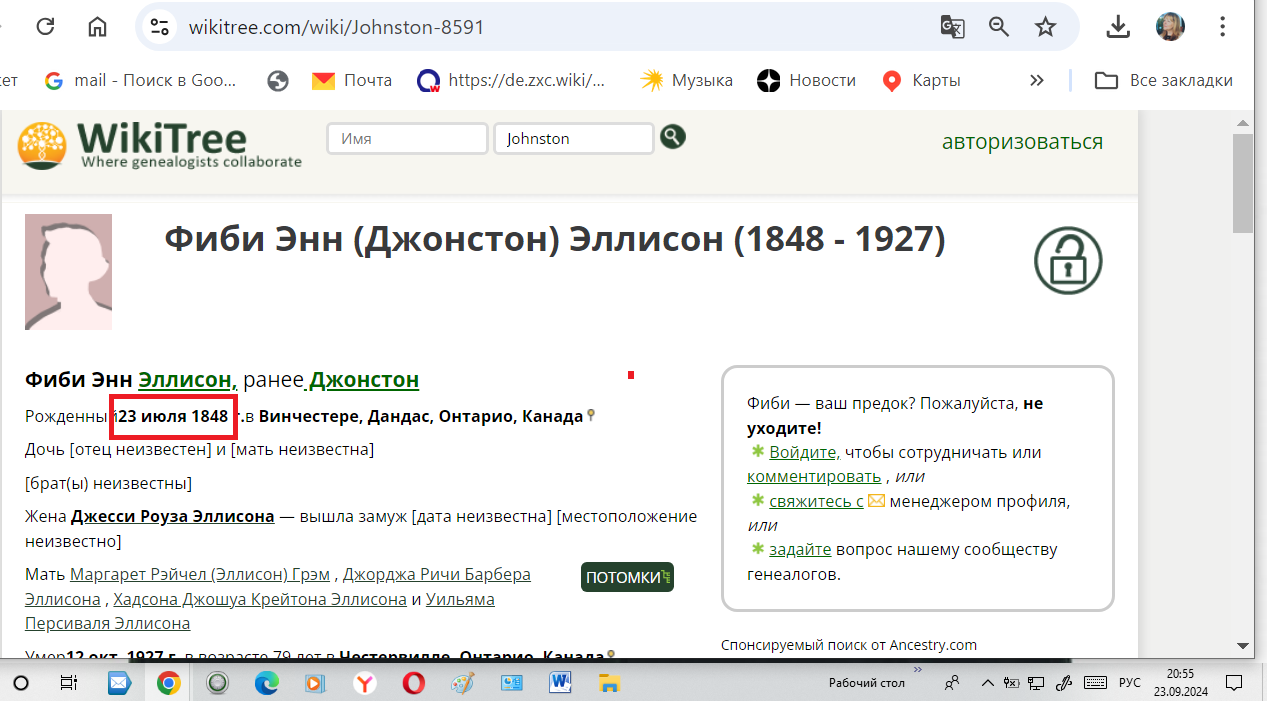
Task: Click the Google Translate icon in address bar
Action: click(x=952, y=27)
